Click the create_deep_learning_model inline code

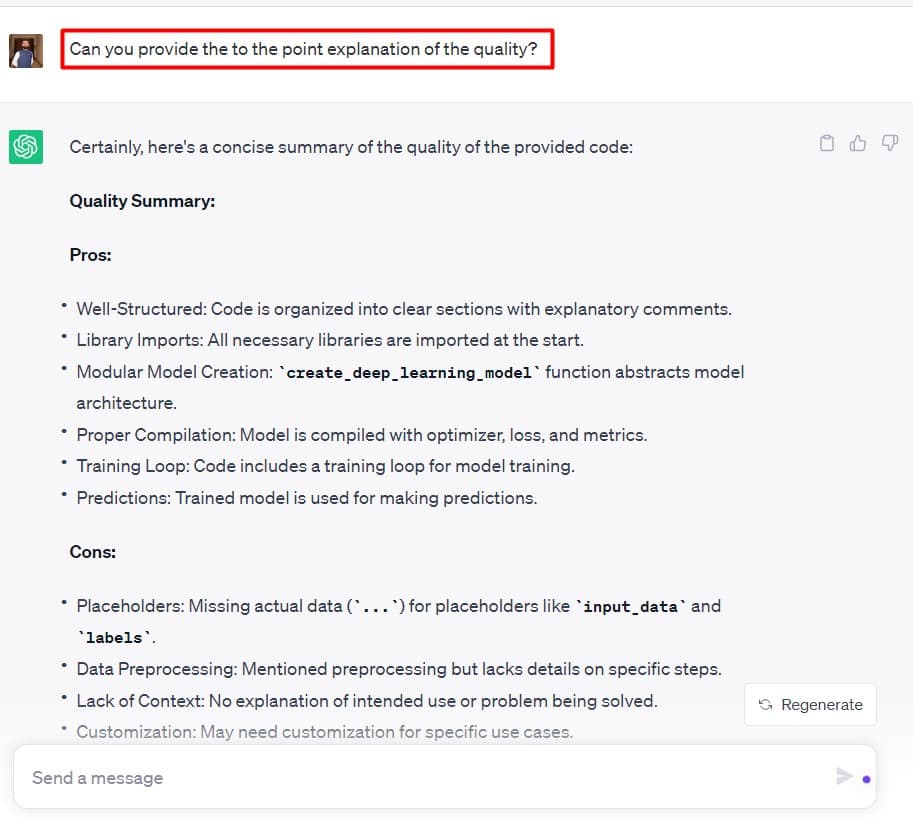[x=409, y=373]
